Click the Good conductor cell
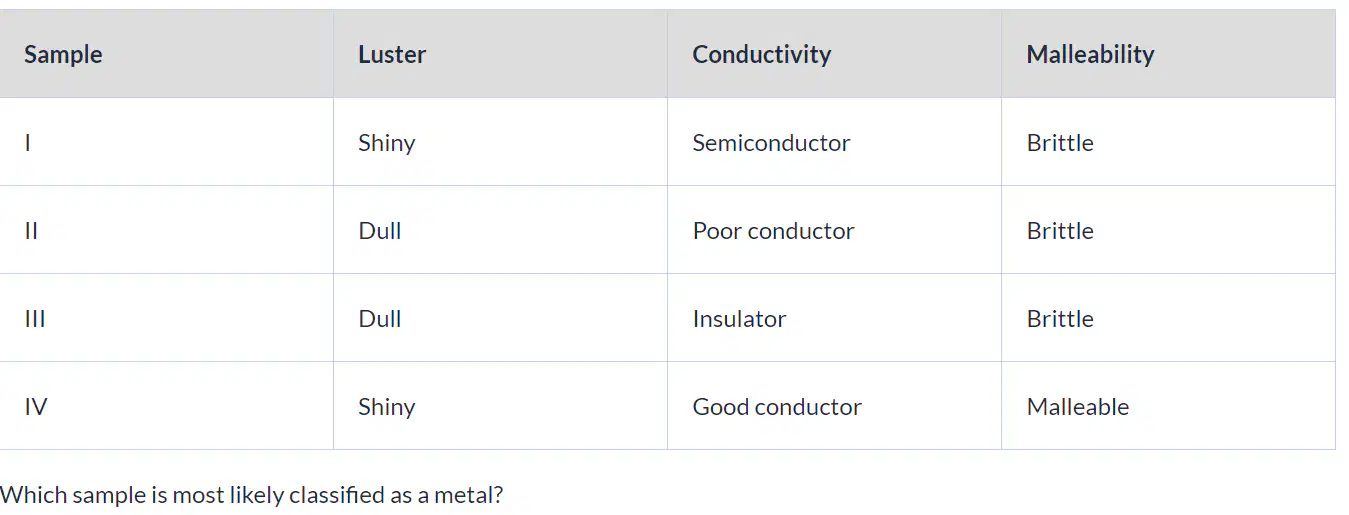The width and height of the screenshot is (1349, 515). coord(777,407)
